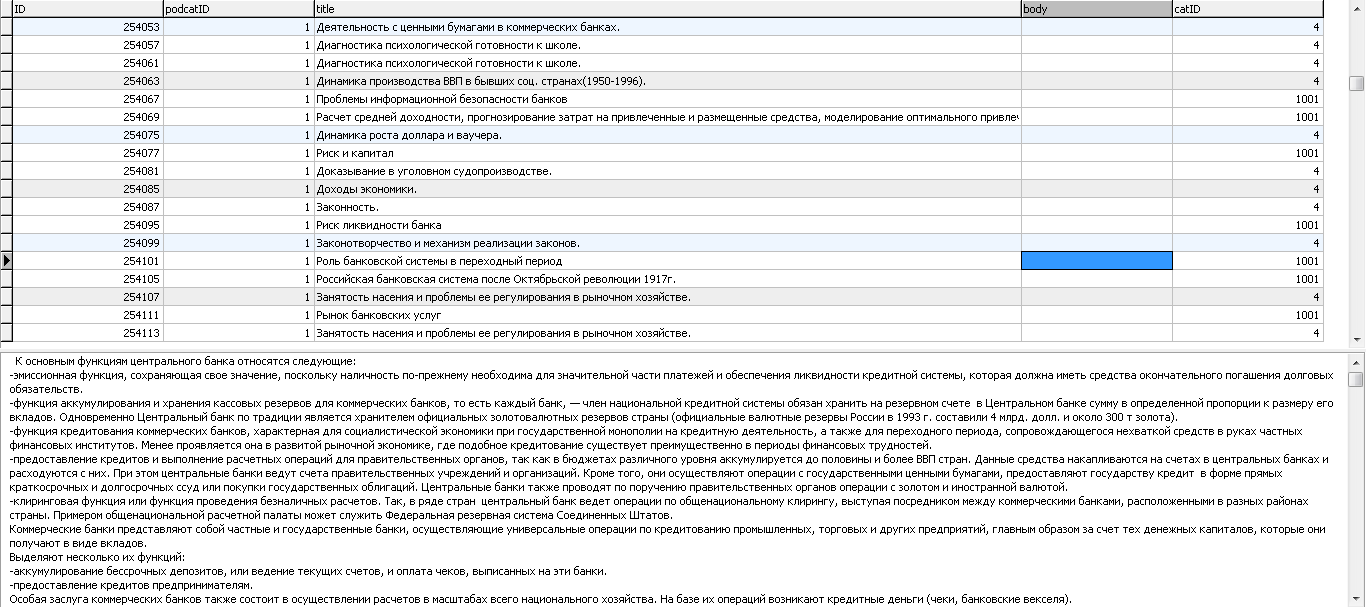This screenshot has height=607, width=1366.
Task: Click inside the body text memo area
Action: click(x=670, y=480)
